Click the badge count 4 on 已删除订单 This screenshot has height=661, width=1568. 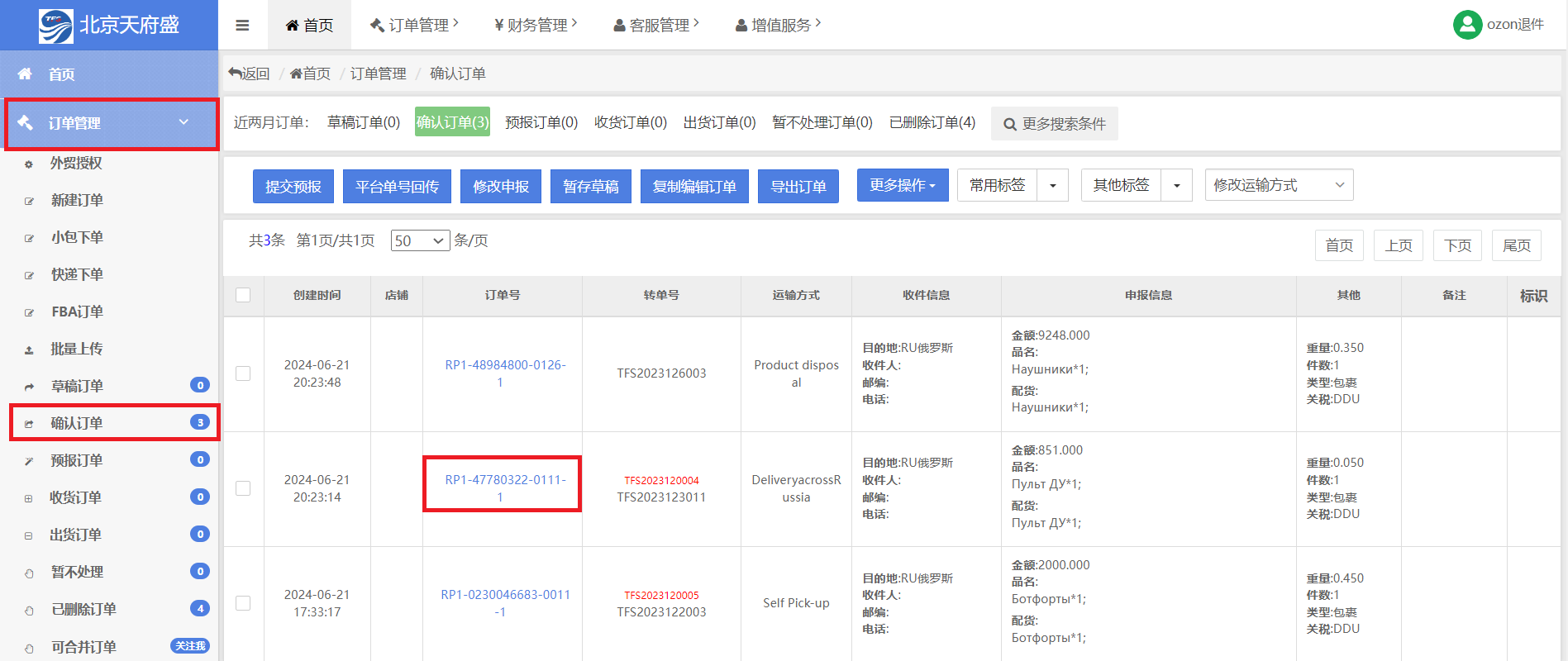click(199, 608)
